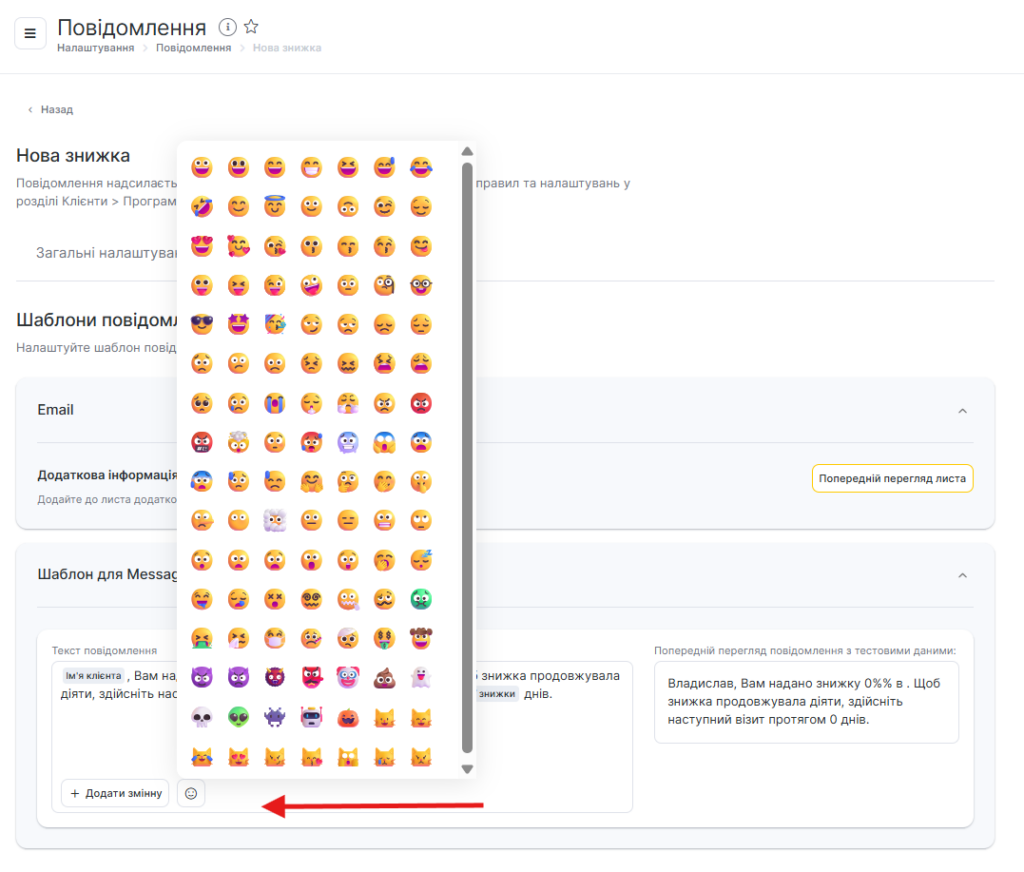
Task: Select the heart-eyes face emoji
Action: pos(202,246)
